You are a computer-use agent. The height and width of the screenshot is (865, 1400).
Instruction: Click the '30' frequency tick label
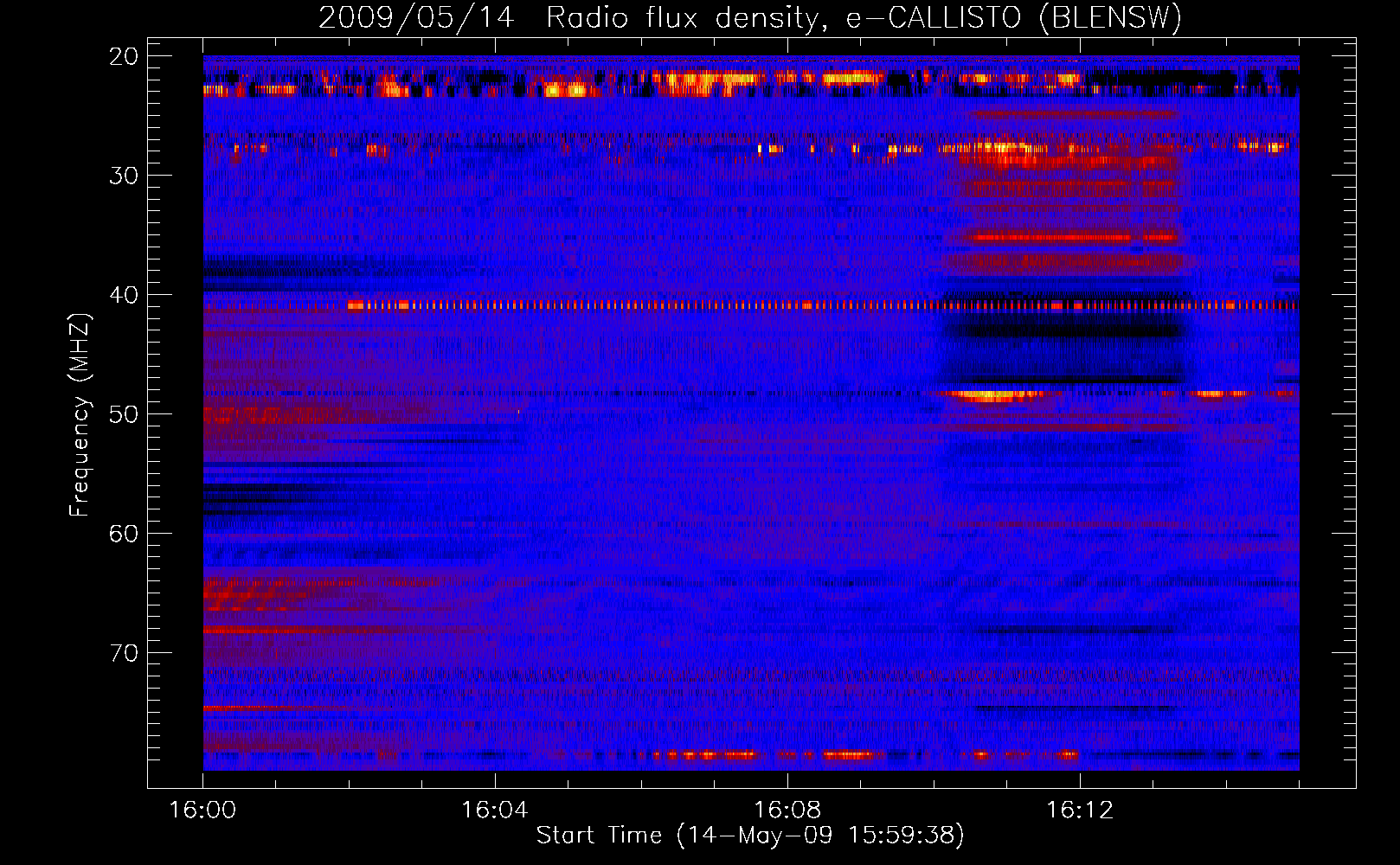(125, 176)
